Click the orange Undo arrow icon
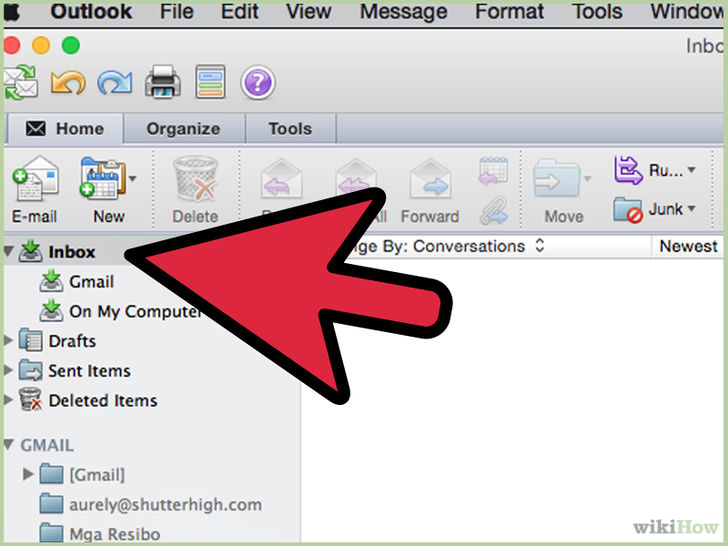Image resolution: width=728 pixels, height=546 pixels. (68, 83)
